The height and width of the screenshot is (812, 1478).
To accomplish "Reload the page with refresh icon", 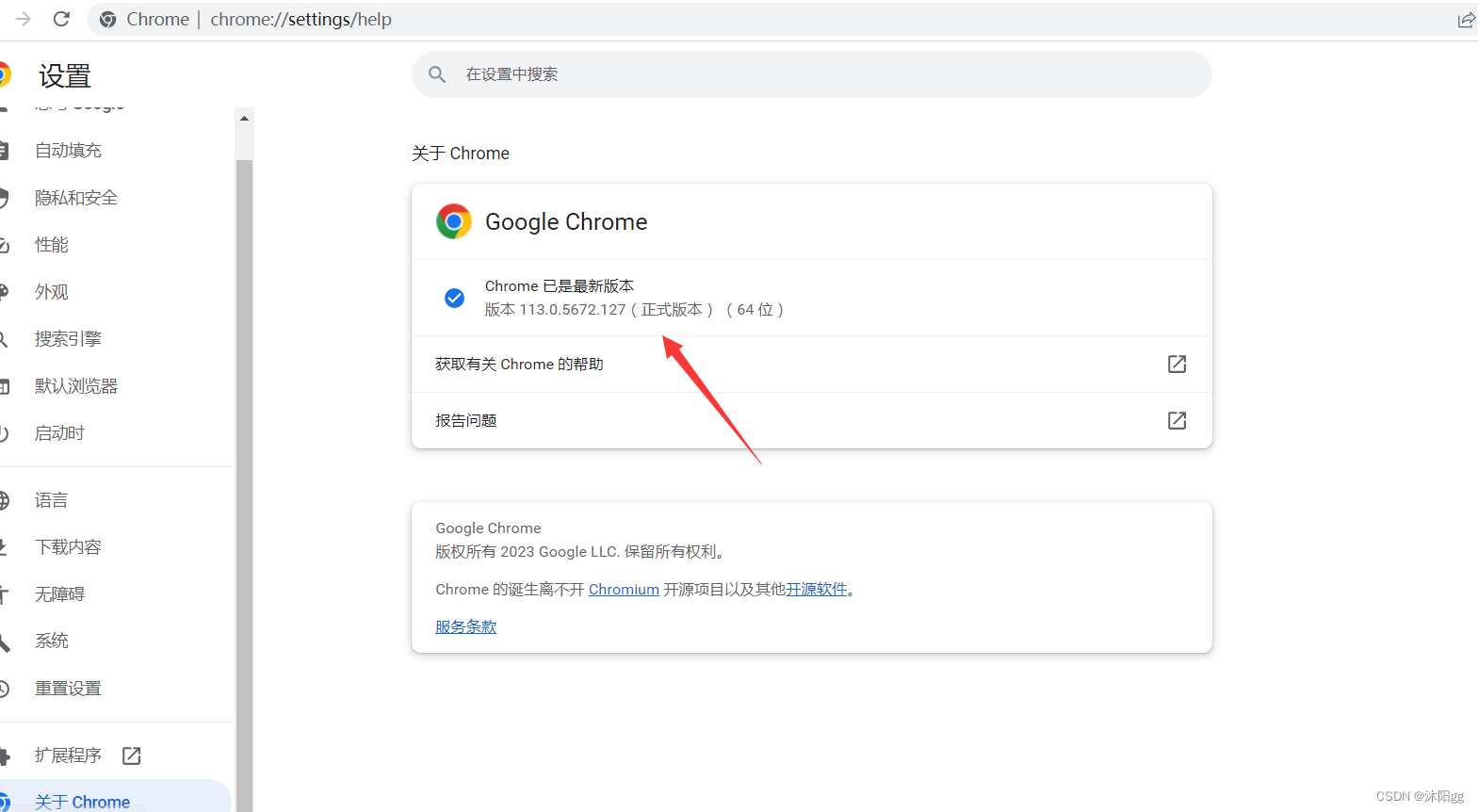I will point(61,19).
